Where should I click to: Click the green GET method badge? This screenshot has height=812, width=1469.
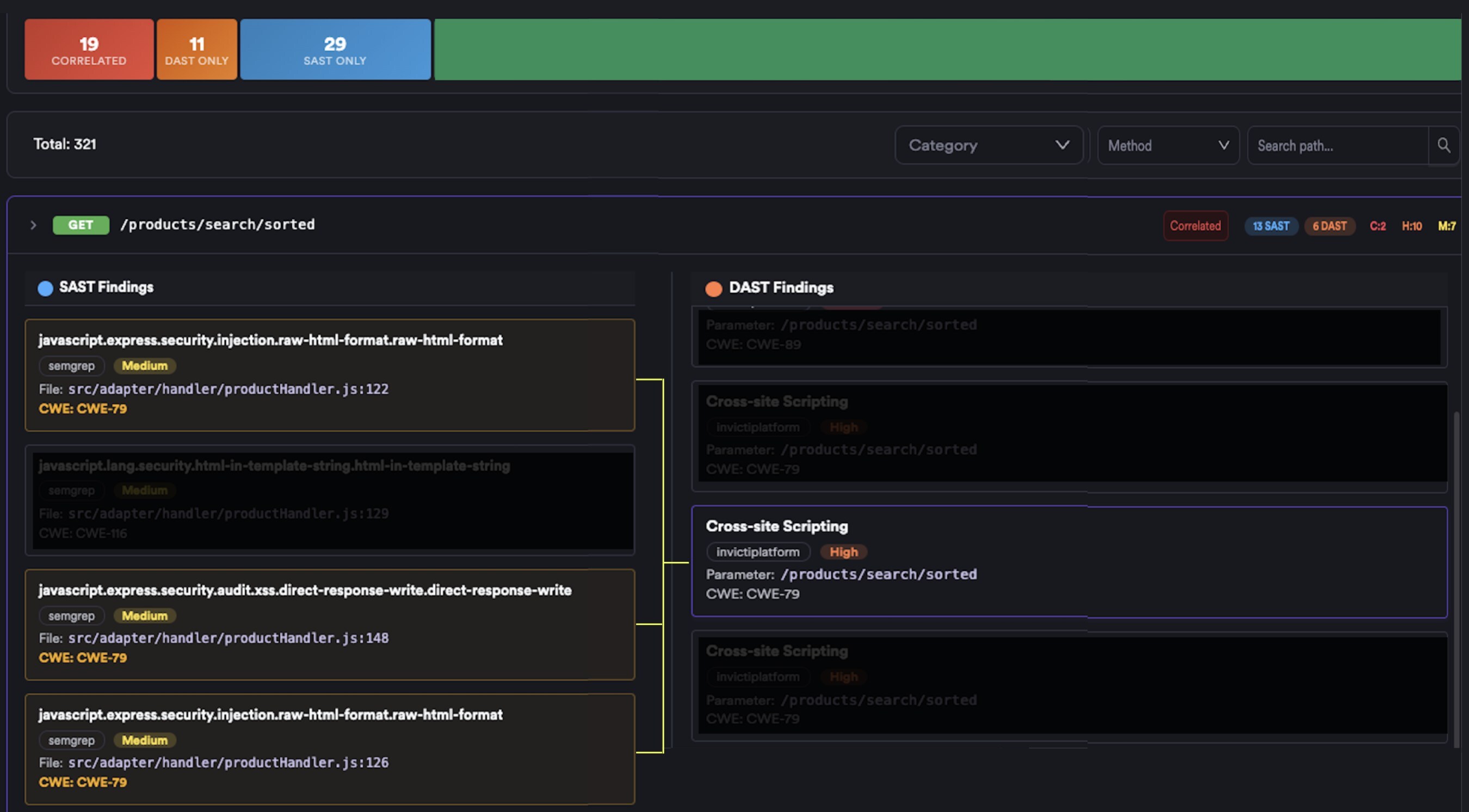(81, 225)
